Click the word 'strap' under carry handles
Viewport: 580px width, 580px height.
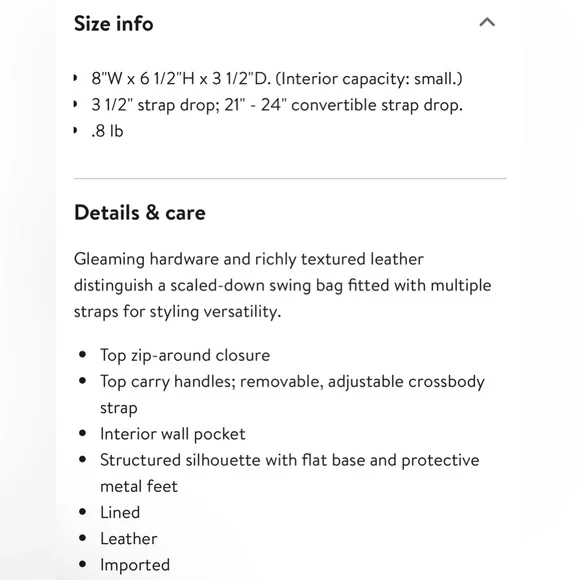pyautogui.click(x=119, y=408)
